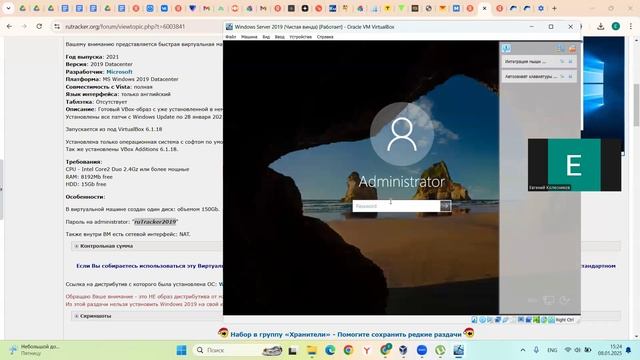Open the Task View taskbar icon
This screenshot has width=640, height=360.
coord(293,350)
